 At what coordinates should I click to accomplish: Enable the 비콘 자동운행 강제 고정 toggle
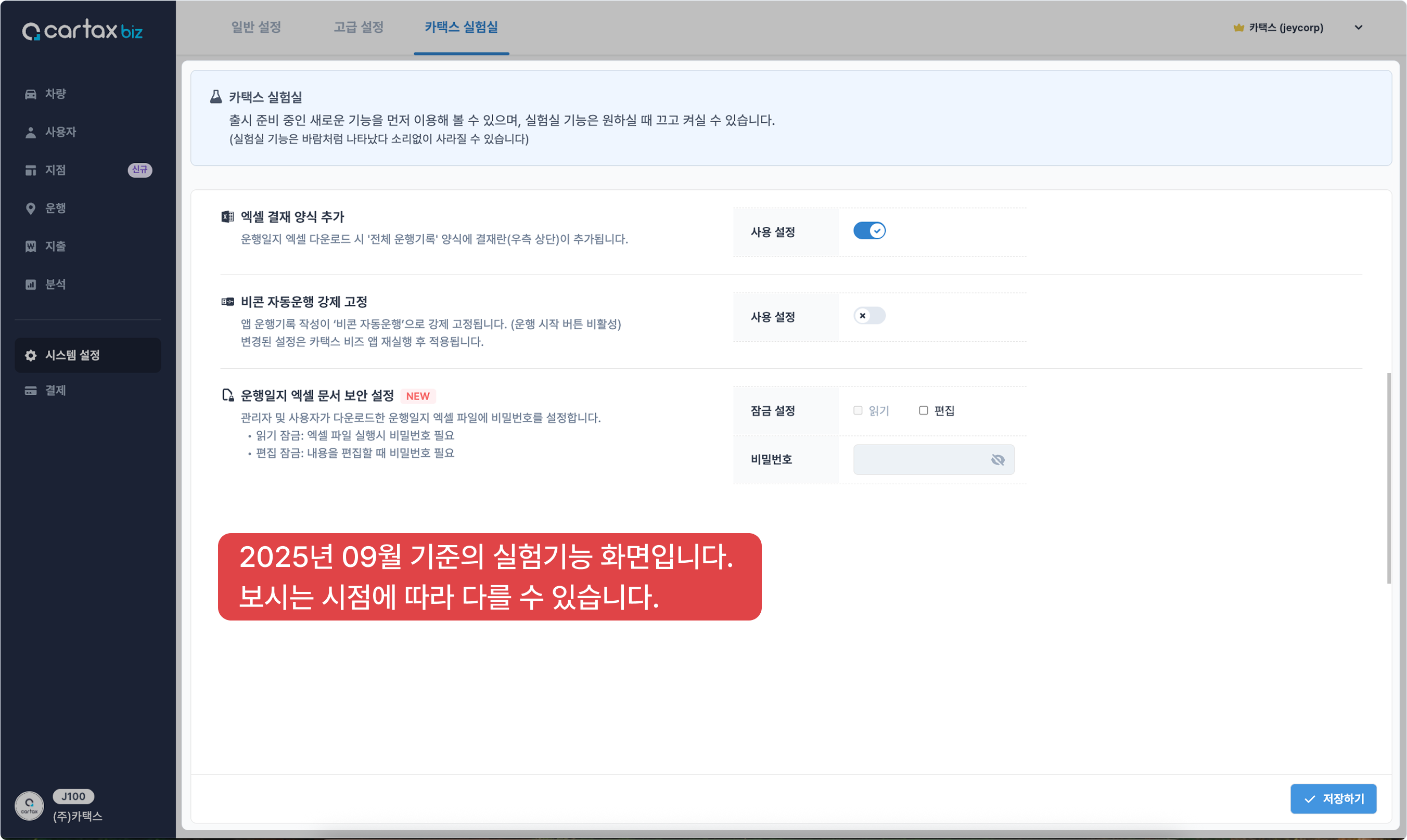(x=869, y=316)
